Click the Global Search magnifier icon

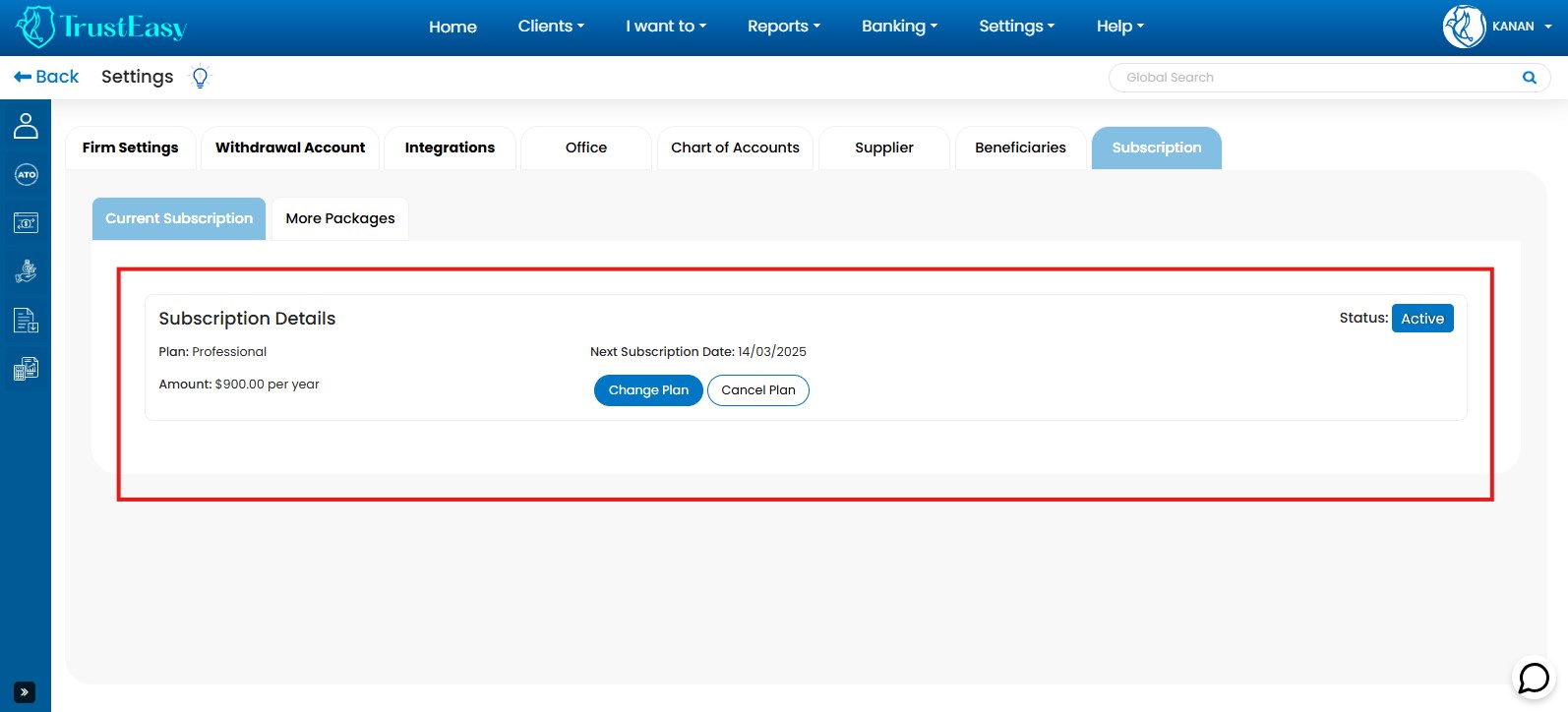(x=1529, y=78)
